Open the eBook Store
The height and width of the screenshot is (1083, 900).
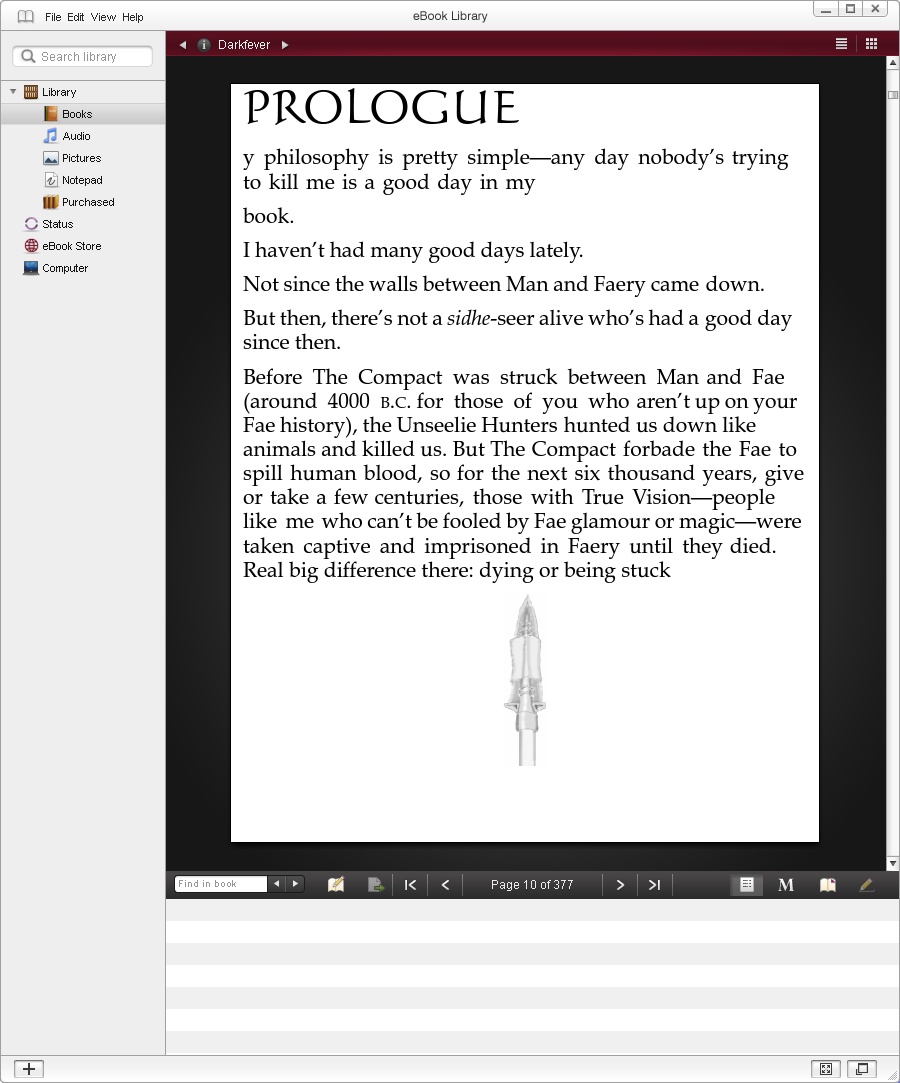pos(71,246)
